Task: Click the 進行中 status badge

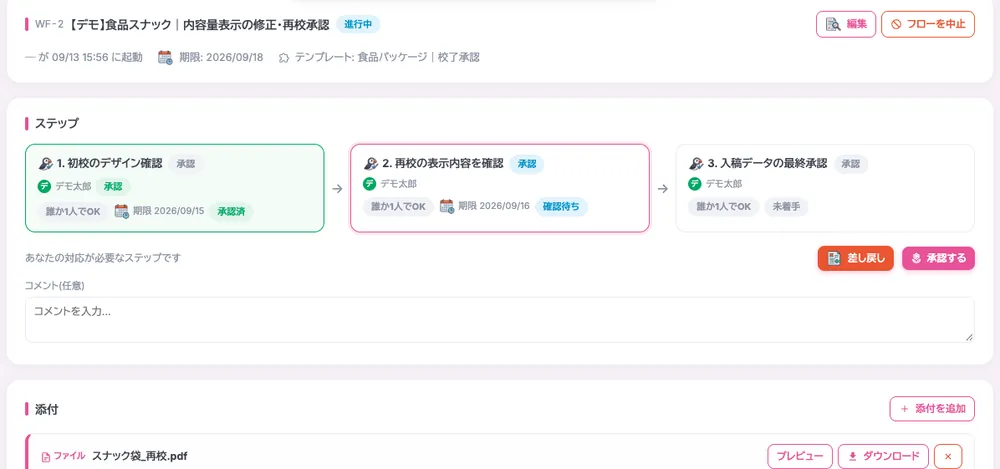Action: [358, 25]
